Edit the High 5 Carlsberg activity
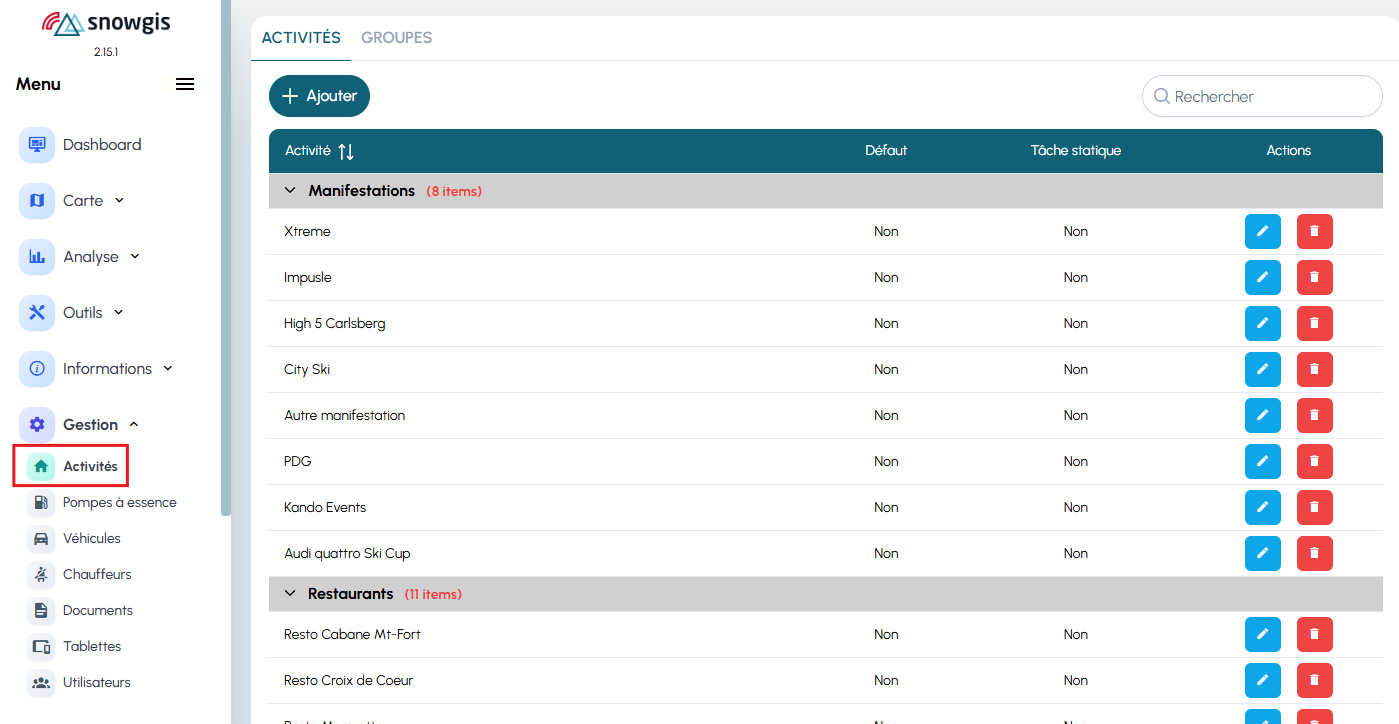The image size is (1399, 724). (x=1262, y=323)
